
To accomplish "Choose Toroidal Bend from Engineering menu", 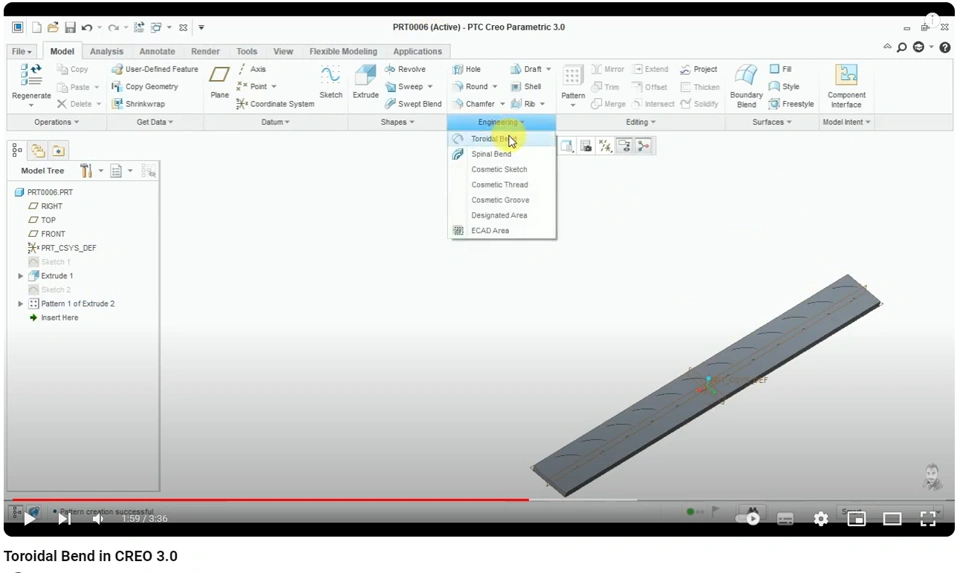I will 502,139.
